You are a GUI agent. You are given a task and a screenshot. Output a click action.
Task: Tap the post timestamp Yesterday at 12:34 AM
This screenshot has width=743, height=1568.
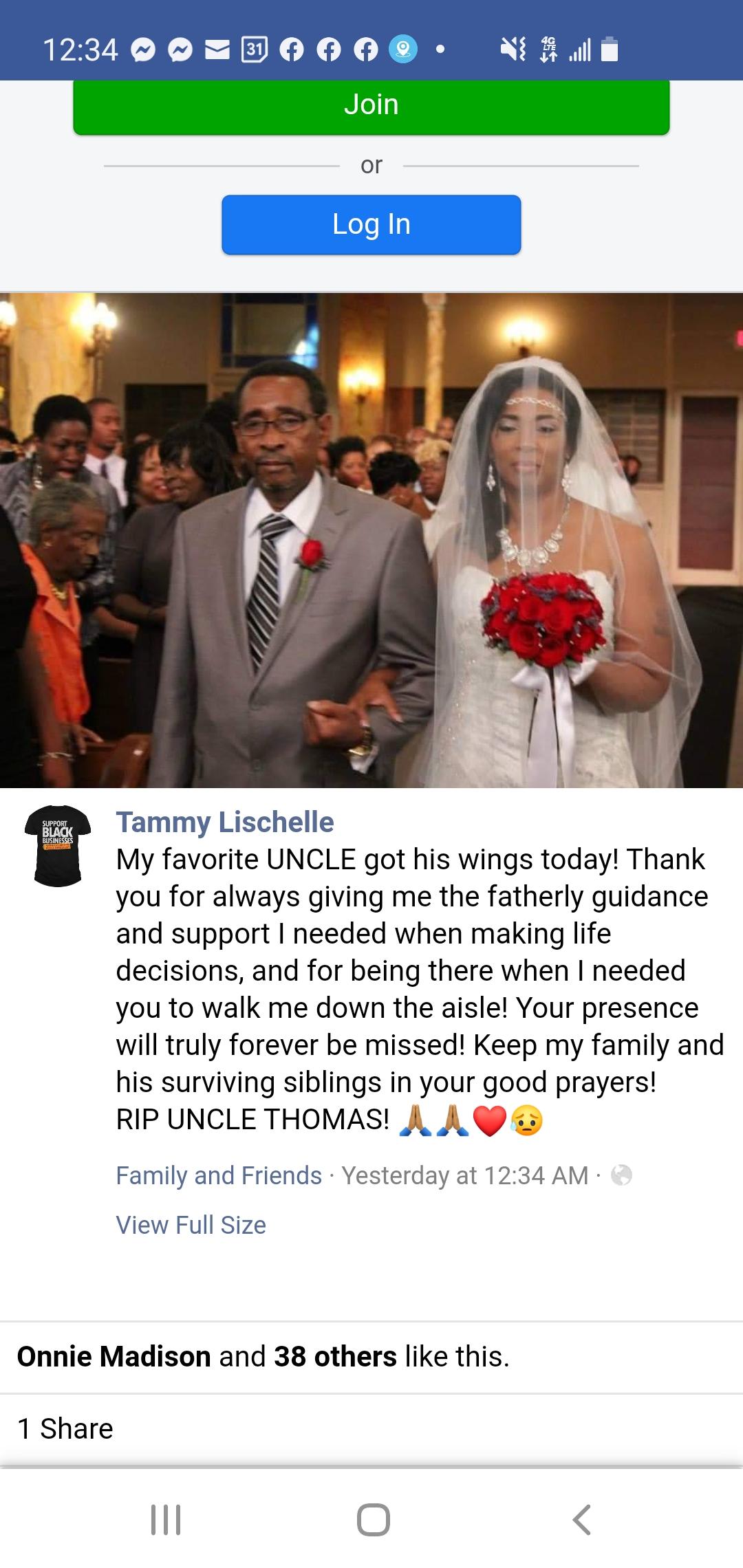465,1175
